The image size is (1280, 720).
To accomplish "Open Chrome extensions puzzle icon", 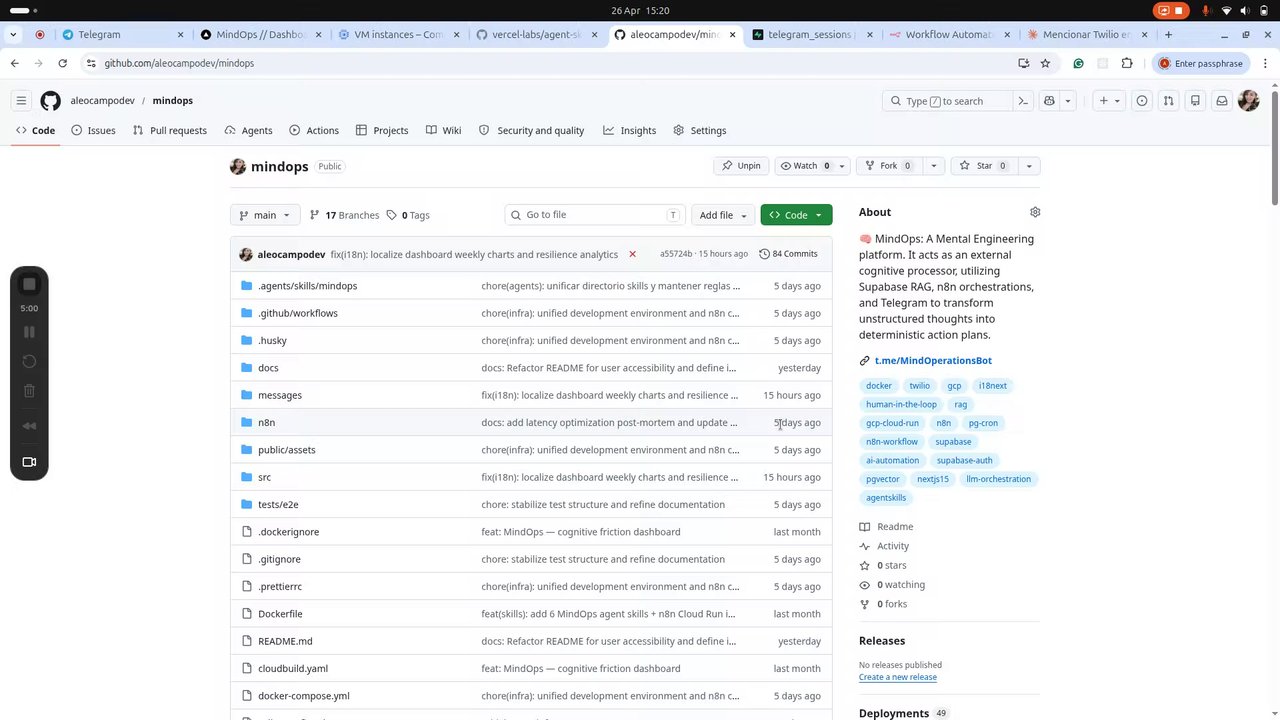I will [x=1127, y=63].
